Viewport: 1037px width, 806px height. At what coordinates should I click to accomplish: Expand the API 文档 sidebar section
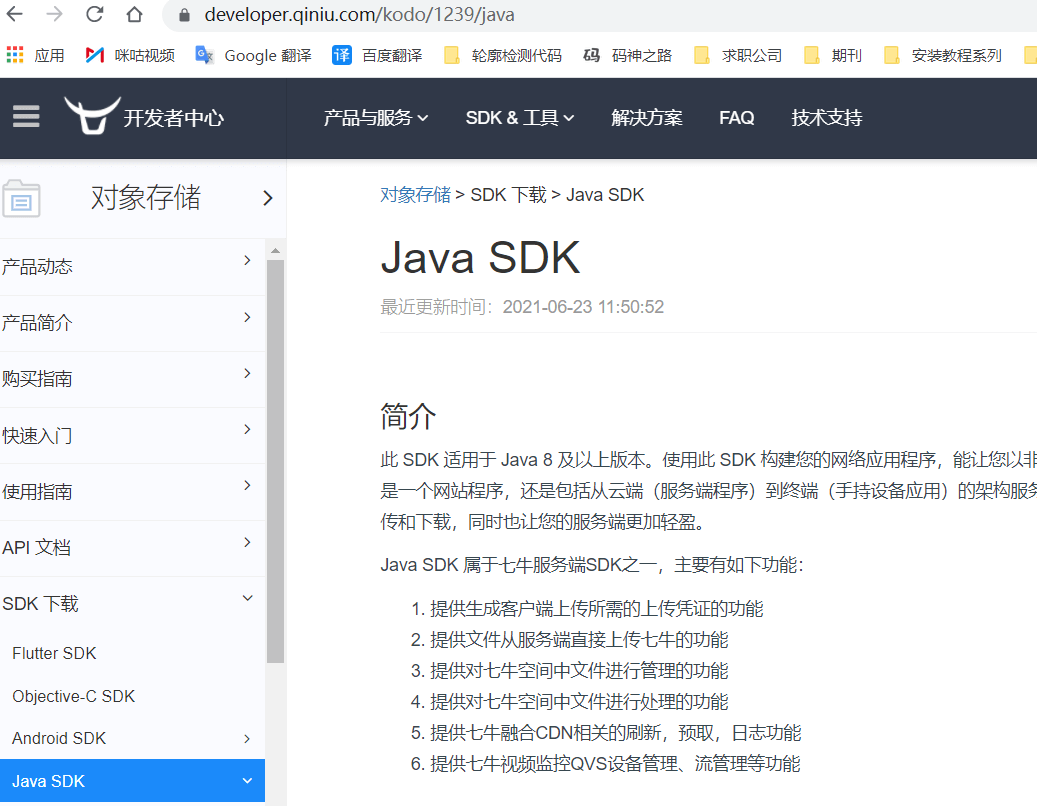click(x=132, y=547)
